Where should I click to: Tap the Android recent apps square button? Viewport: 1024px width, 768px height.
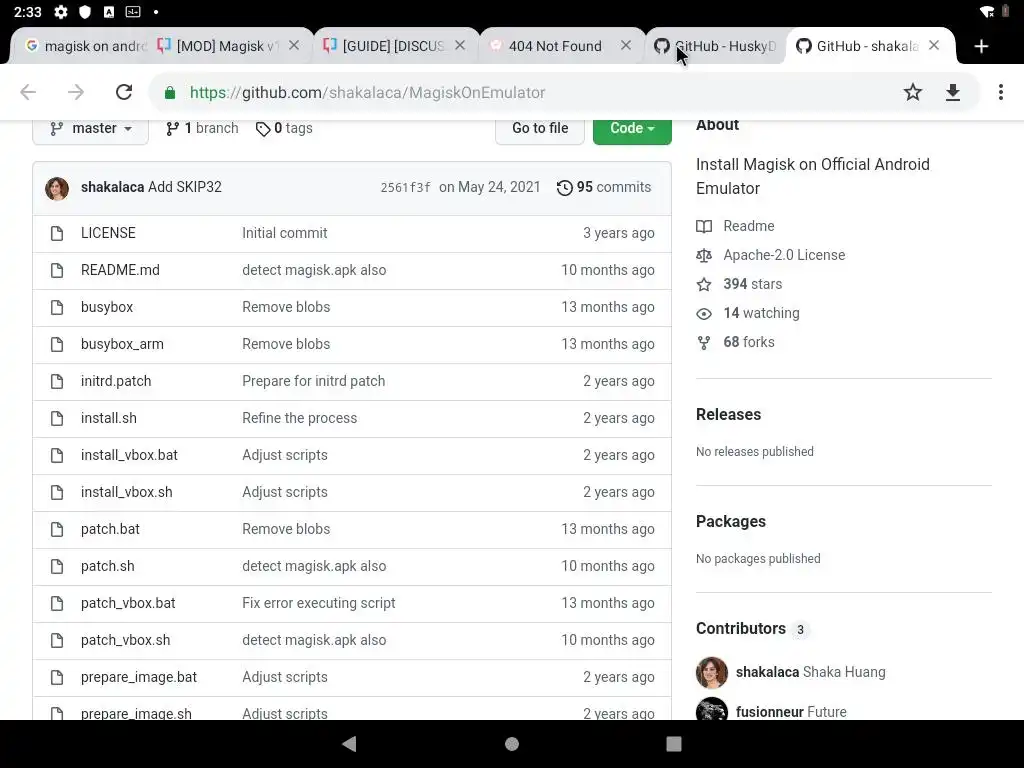click(x=673, y=744)
